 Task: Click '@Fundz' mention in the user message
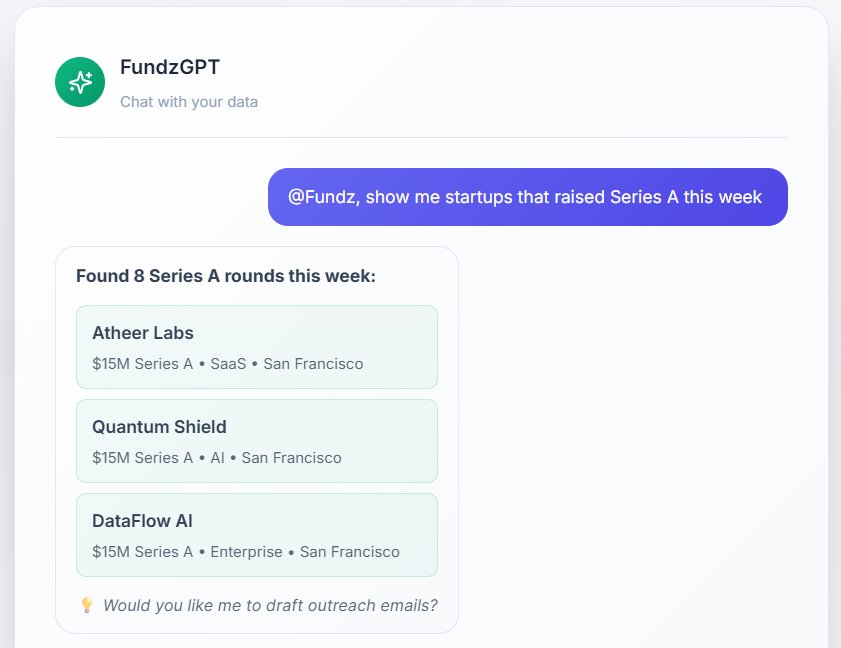coord(322,197)
